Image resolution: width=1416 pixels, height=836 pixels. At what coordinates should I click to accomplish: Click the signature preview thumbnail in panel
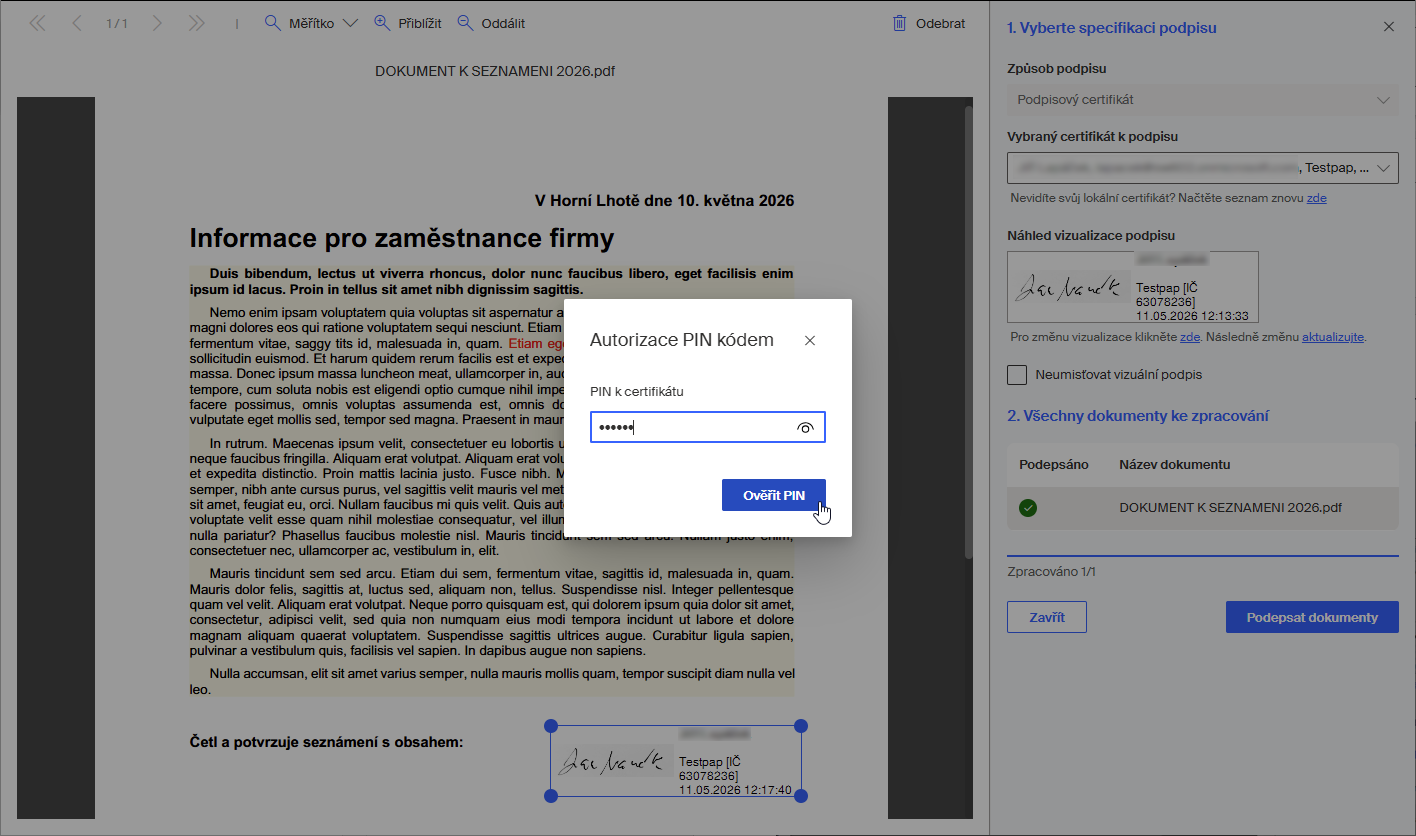click(1133, 286)
